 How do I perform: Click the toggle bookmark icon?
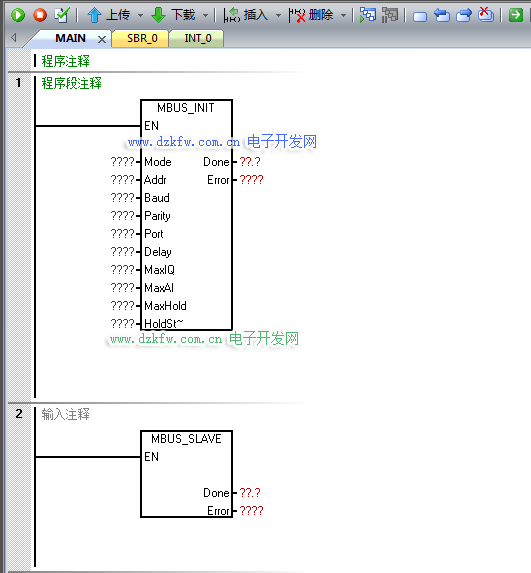(x=420, y=16)
